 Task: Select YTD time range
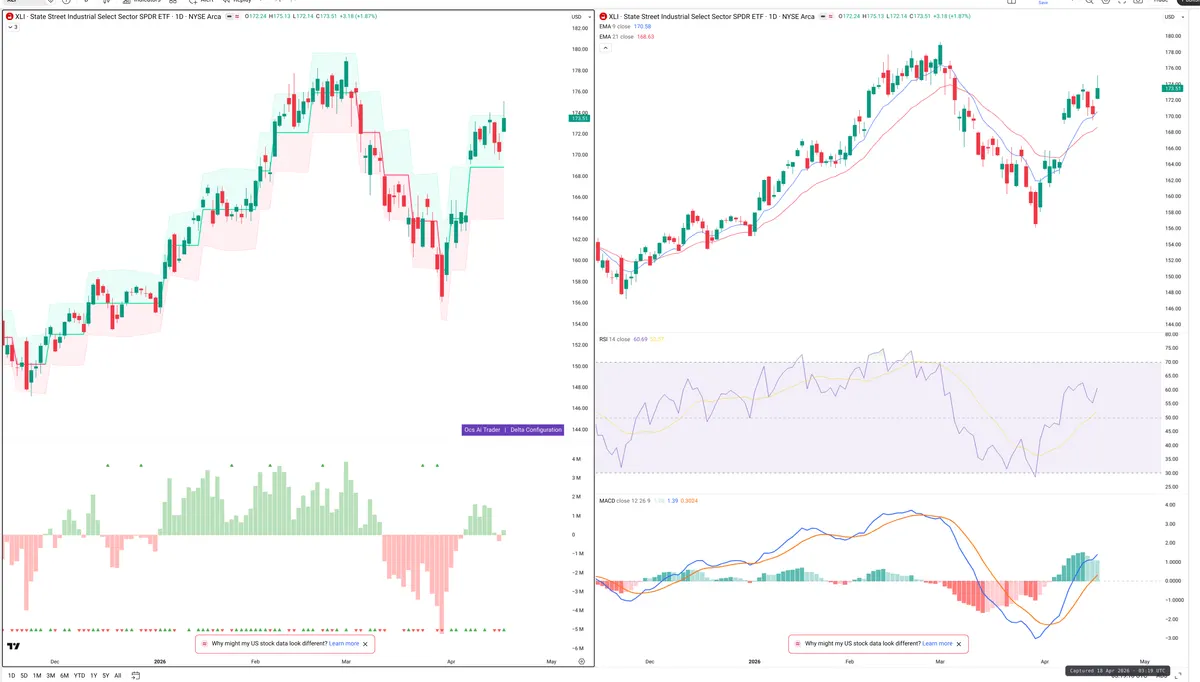[x=79, y=676]
